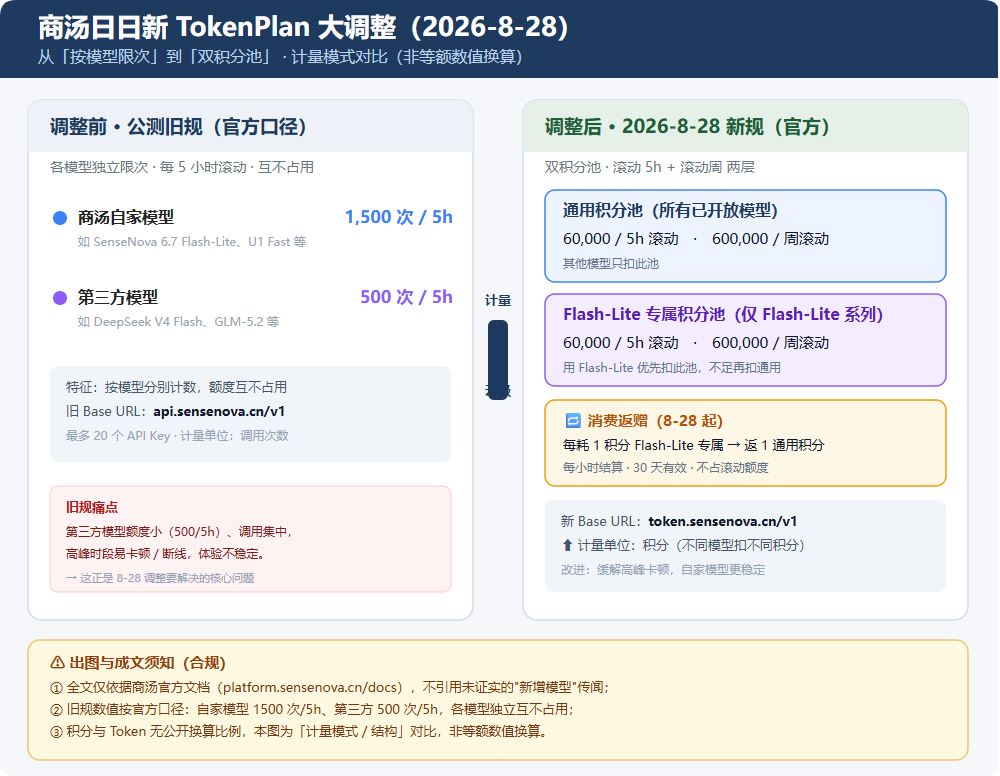Click the warning triangle beside 出图与成文须知
The image size is (1000, 776).
pos(57,663)
